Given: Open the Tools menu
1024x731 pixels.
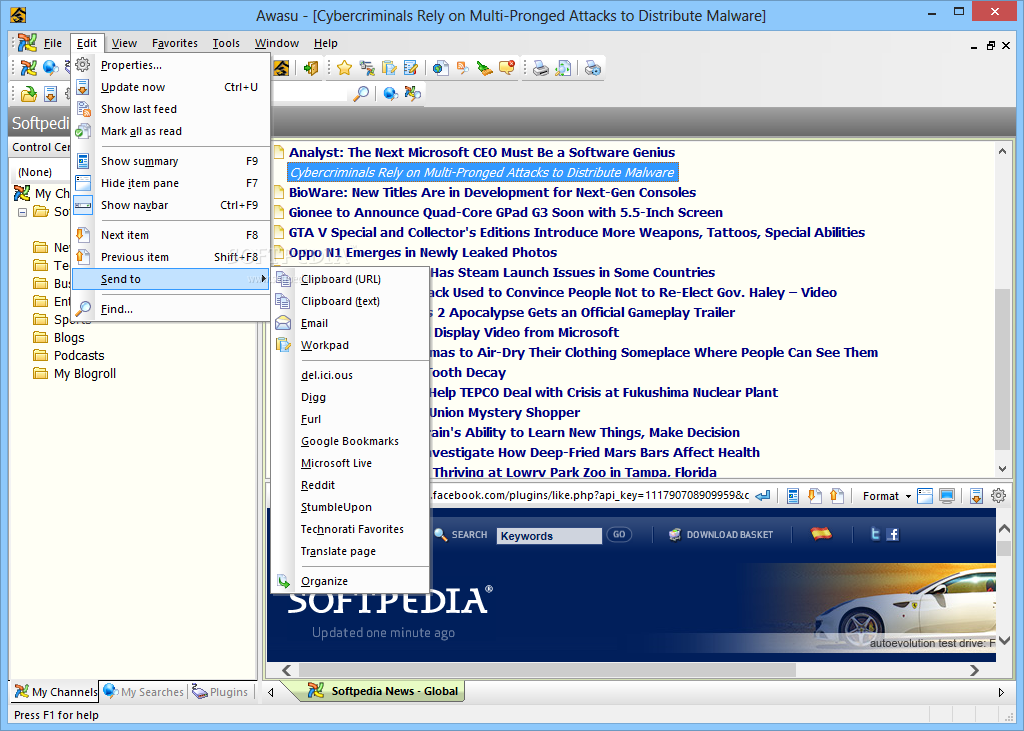Looking at the screenshot, I should (x=226, y=43).
